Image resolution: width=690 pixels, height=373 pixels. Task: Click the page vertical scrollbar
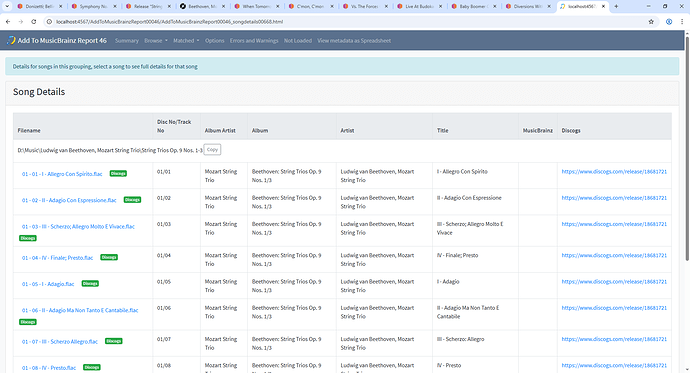686,150
